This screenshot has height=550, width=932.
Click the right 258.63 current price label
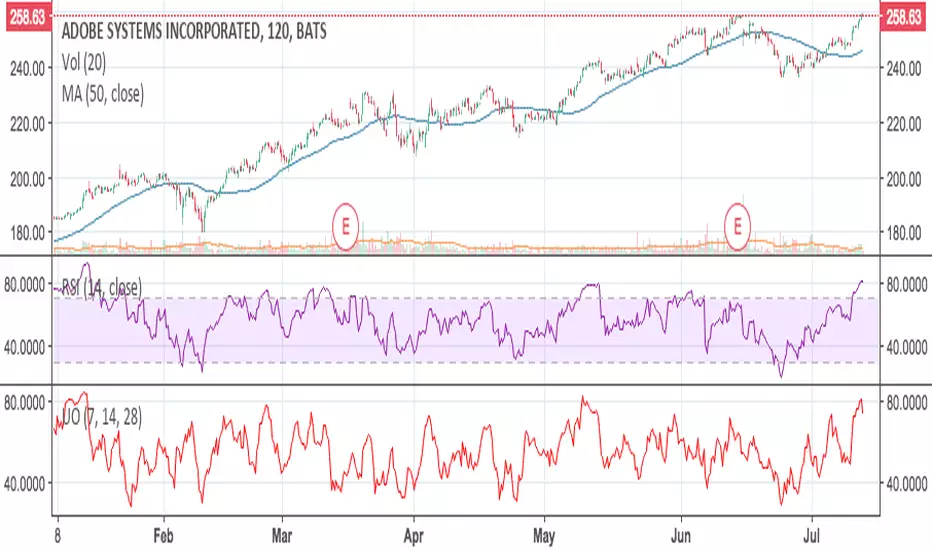[x=903, y=17]
